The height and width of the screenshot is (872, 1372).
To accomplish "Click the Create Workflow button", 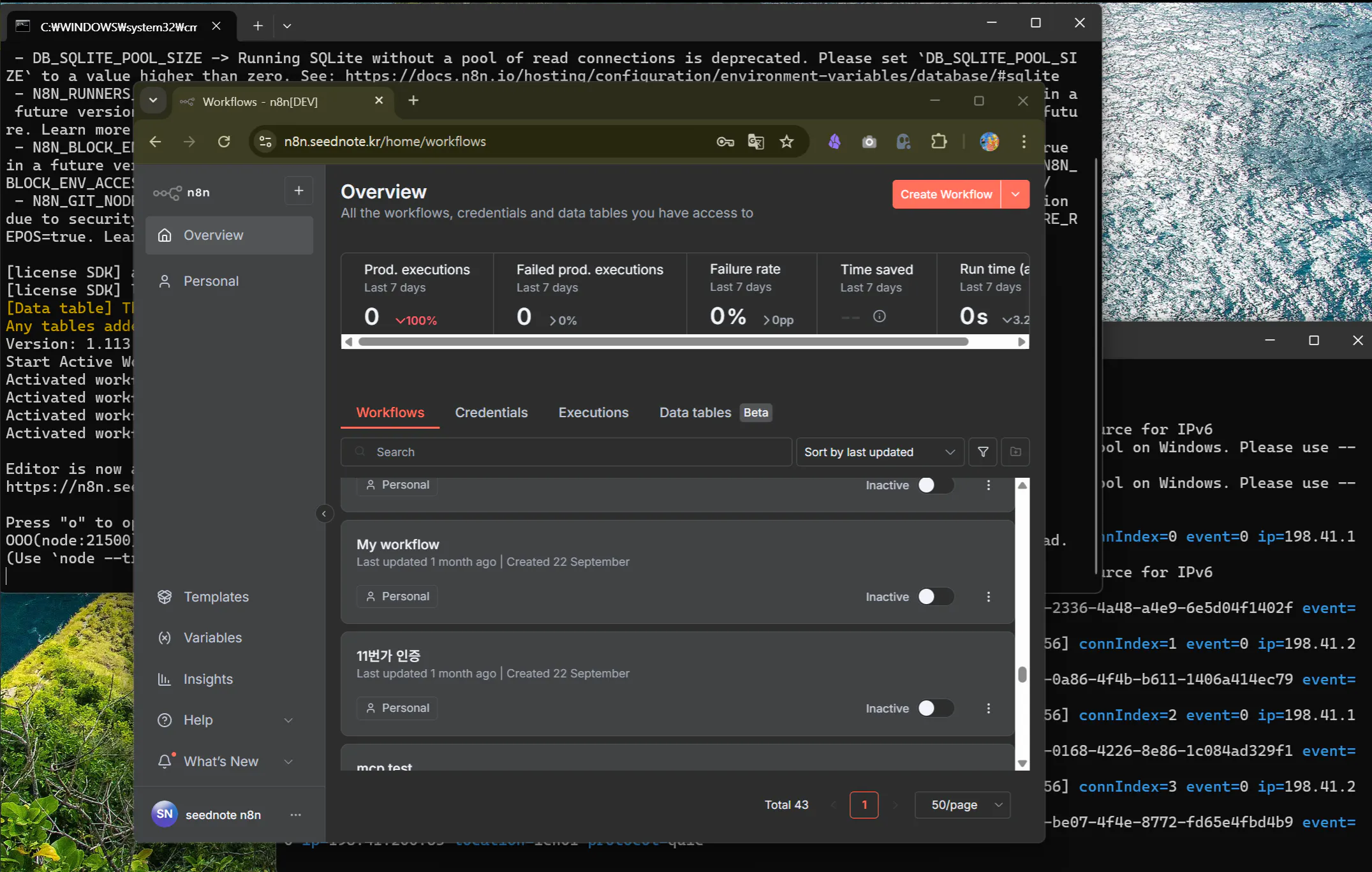I will [946, 194].
